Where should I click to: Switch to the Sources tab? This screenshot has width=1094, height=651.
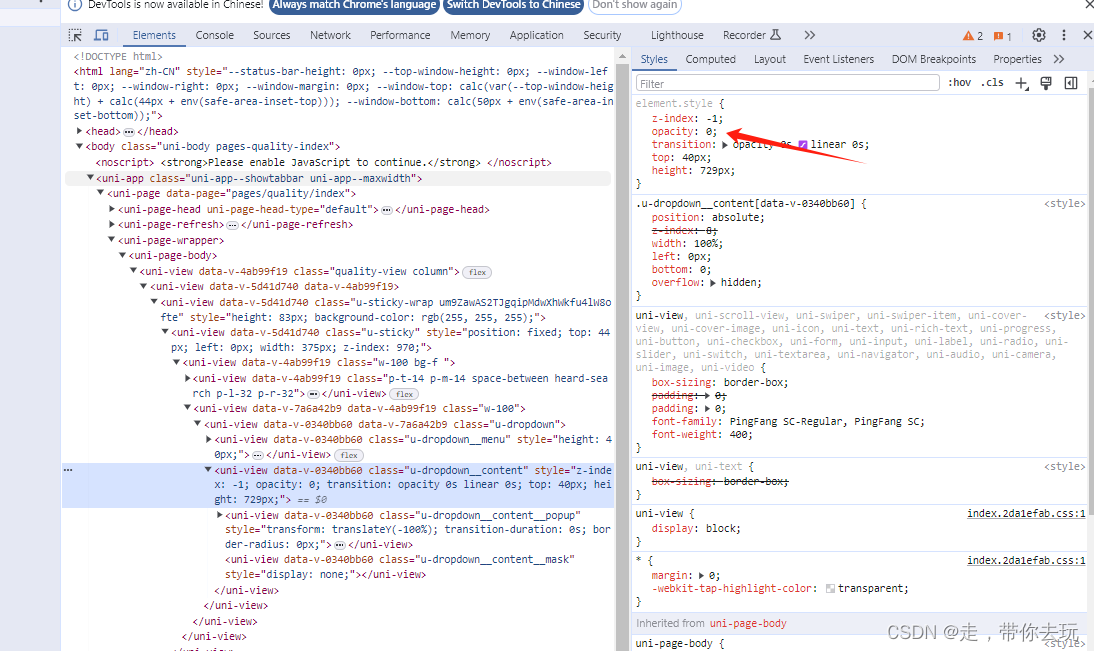[x=271, y=35]
